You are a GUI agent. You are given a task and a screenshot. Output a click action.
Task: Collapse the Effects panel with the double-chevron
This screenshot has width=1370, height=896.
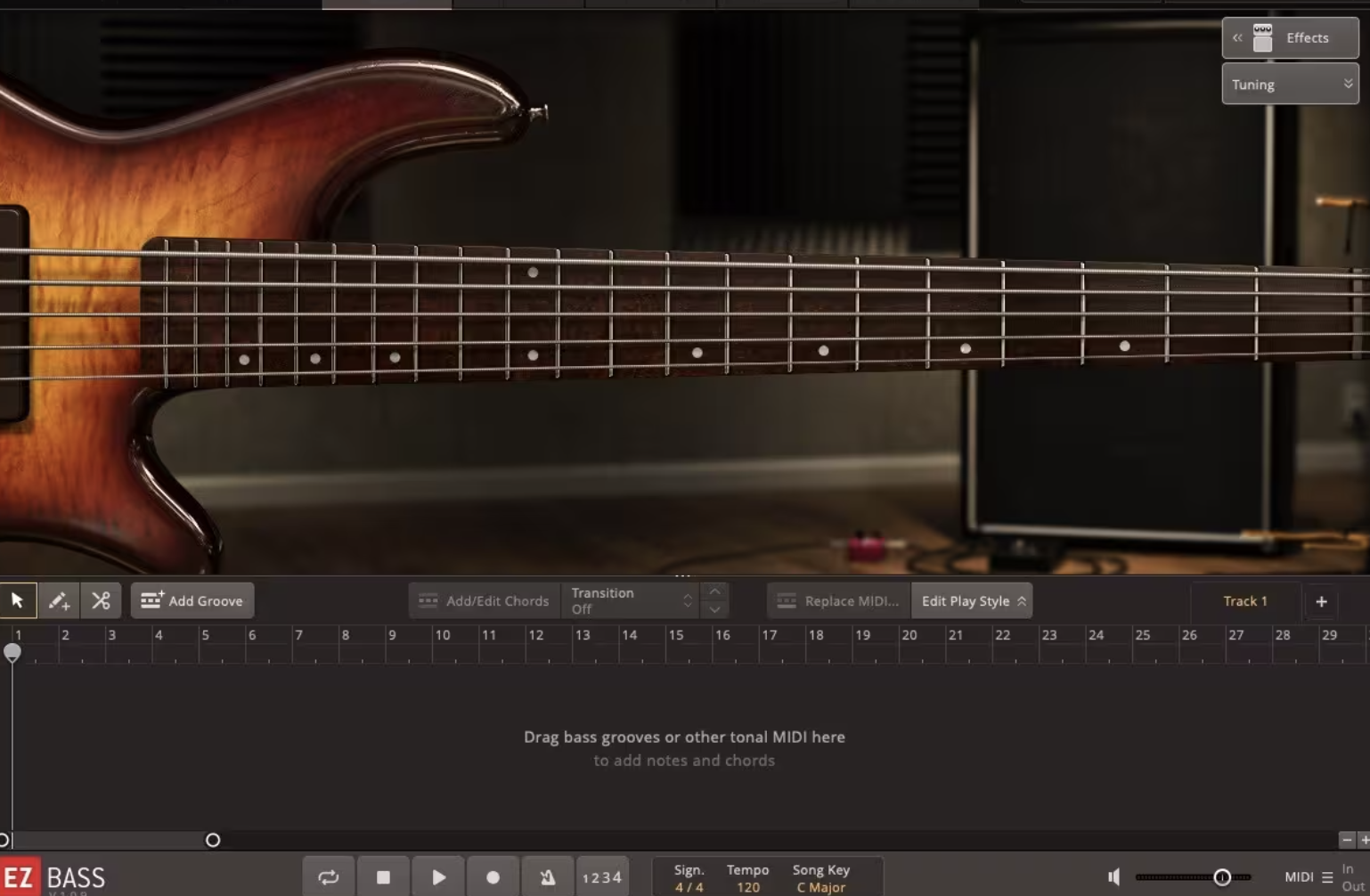(x=1237, y=37)
